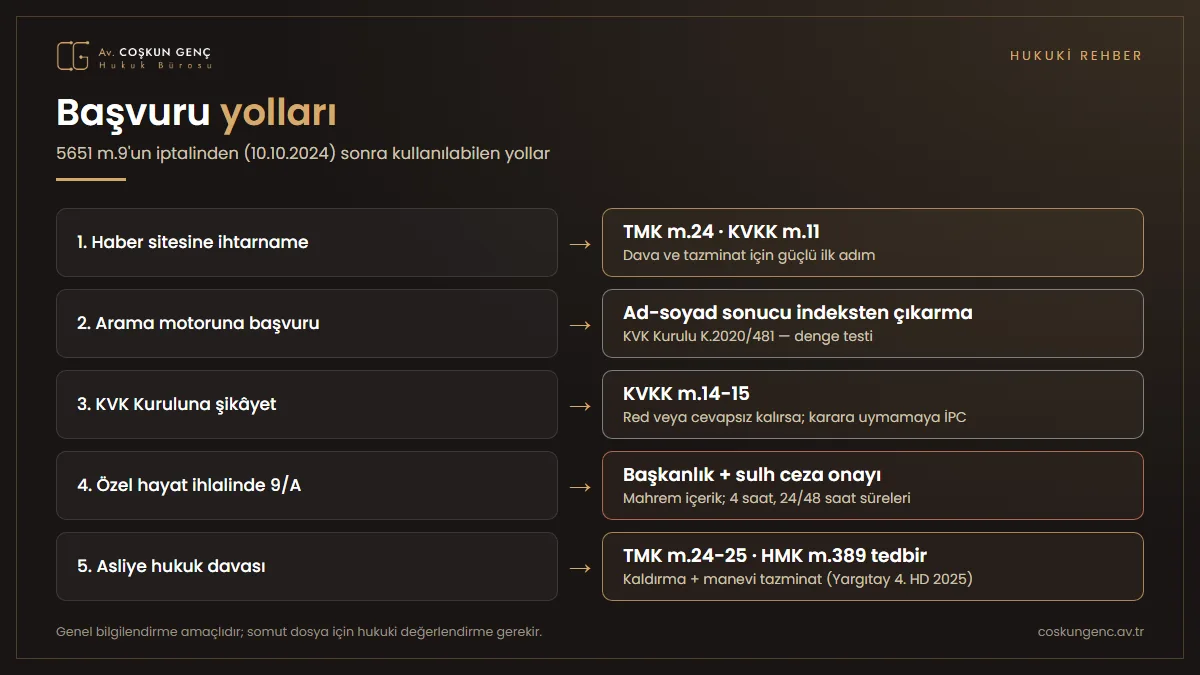
Task: Click 'KVKK m.14-15' title
Action: (686, 394)
